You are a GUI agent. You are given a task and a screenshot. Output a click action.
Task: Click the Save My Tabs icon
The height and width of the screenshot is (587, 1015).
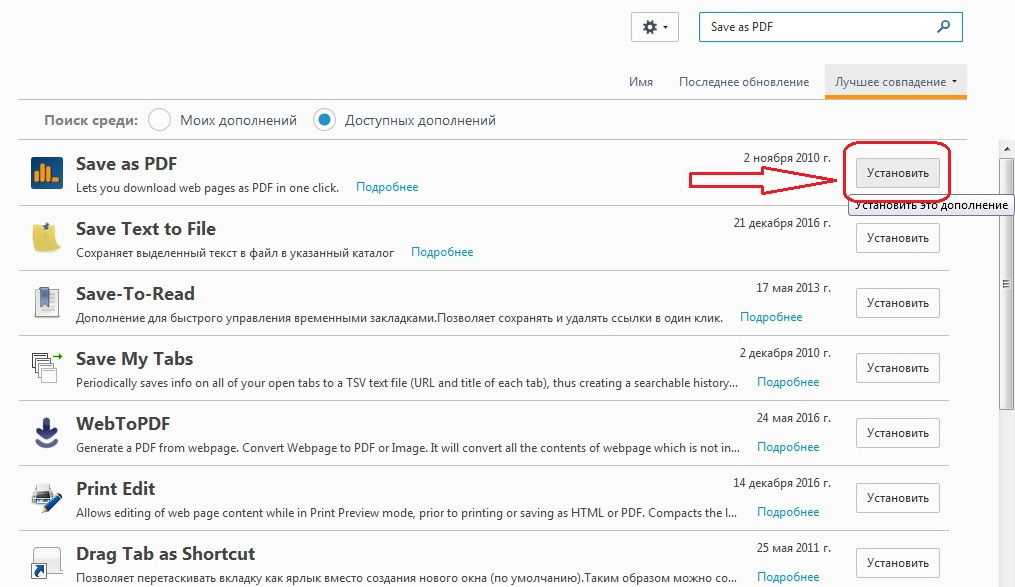pos(46,368)
